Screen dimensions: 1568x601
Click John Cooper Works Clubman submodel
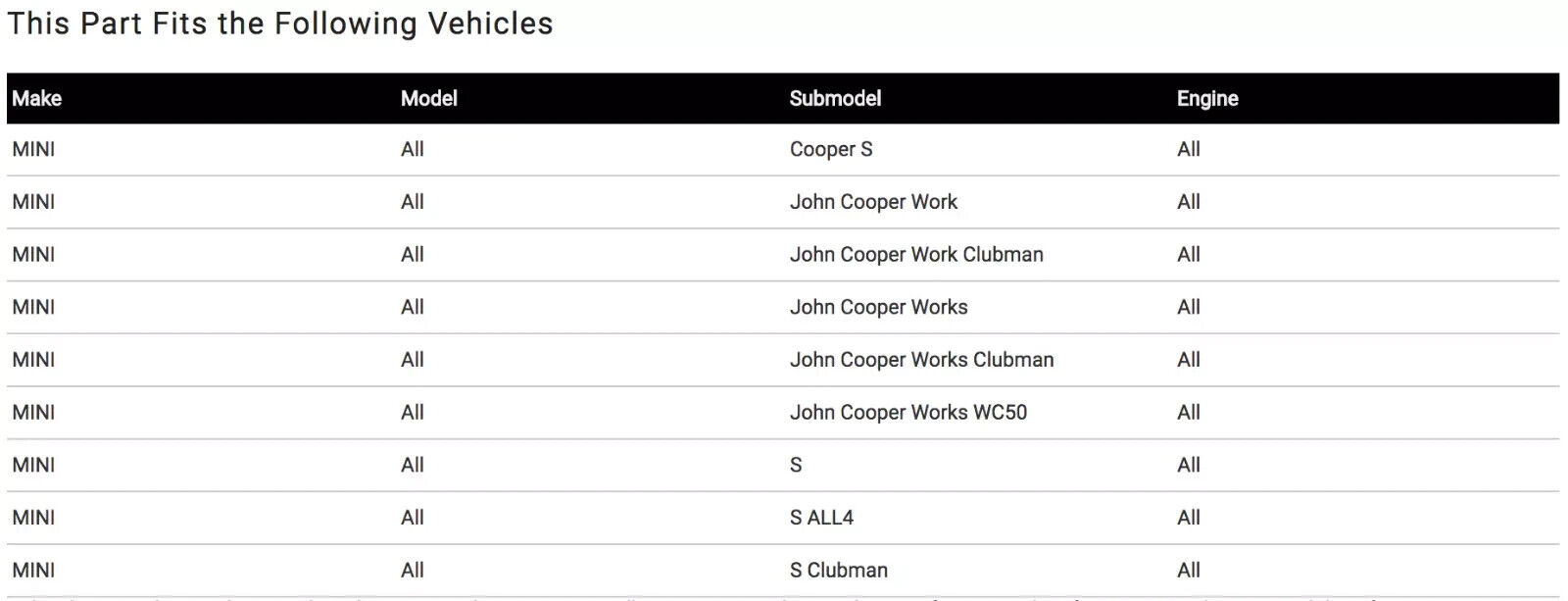(921, 360)
